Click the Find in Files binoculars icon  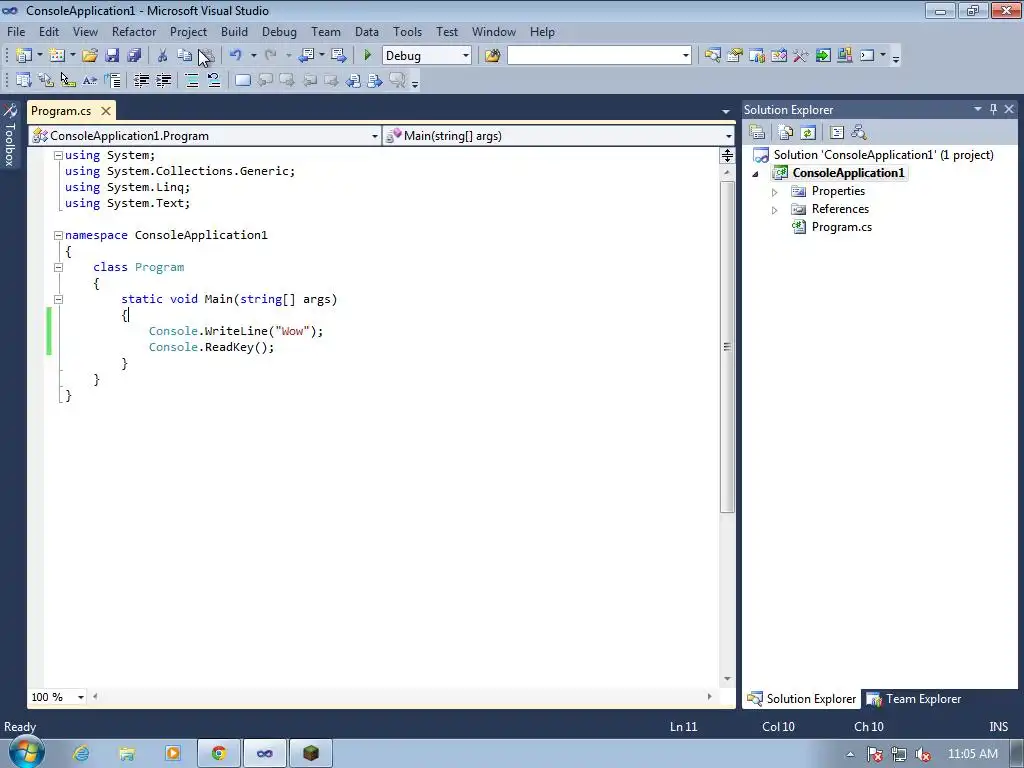492,56
